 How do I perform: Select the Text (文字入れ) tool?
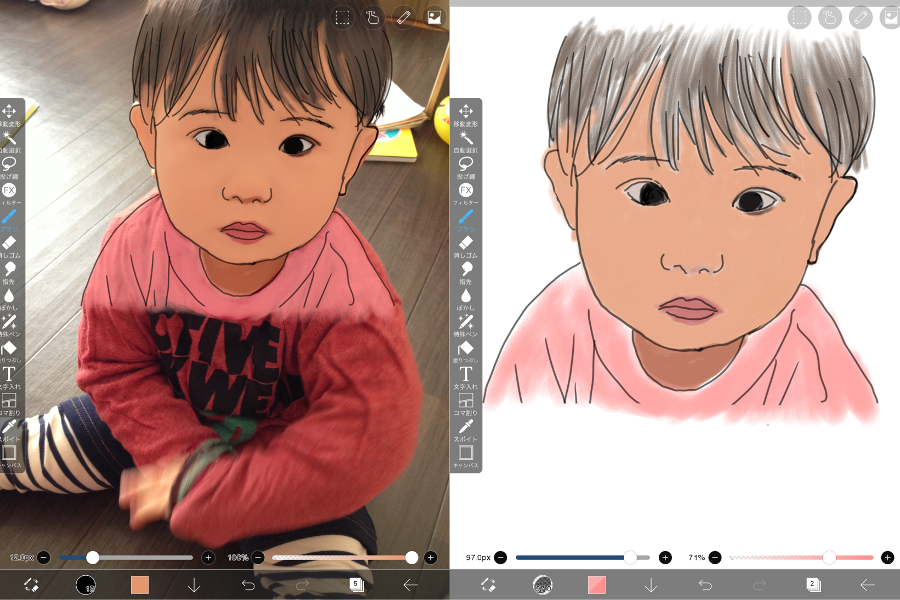(466, 377)
